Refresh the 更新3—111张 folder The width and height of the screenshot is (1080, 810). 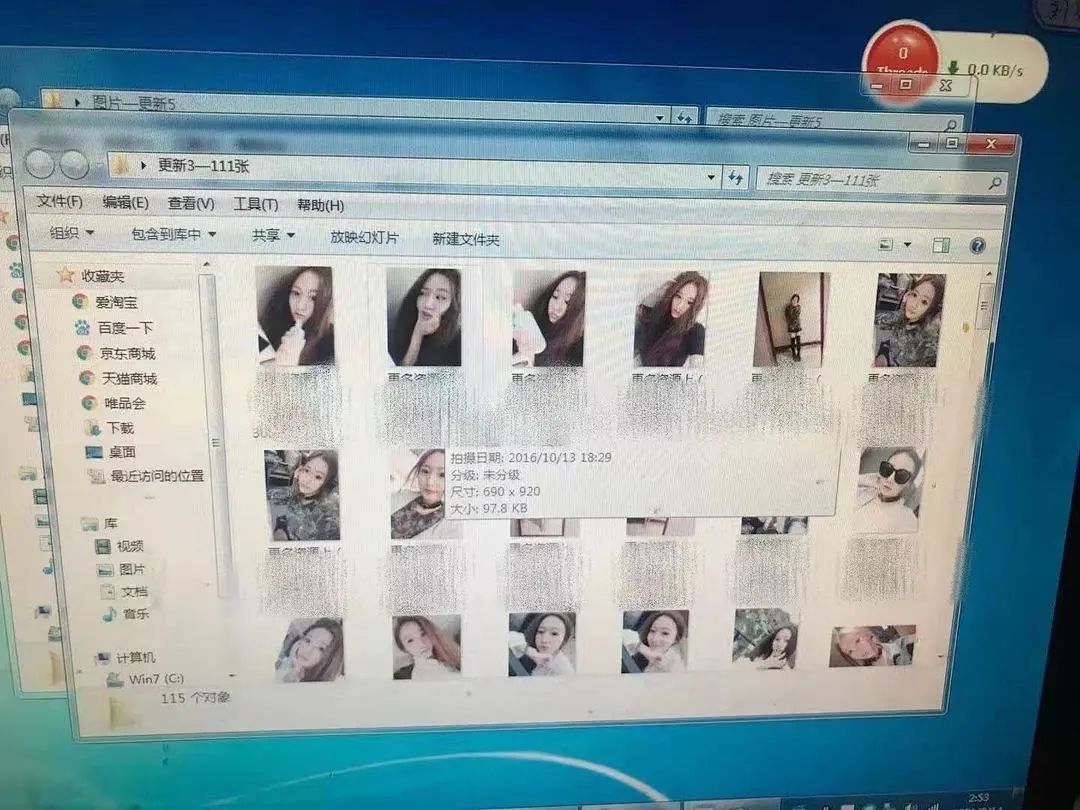[736, 178]
